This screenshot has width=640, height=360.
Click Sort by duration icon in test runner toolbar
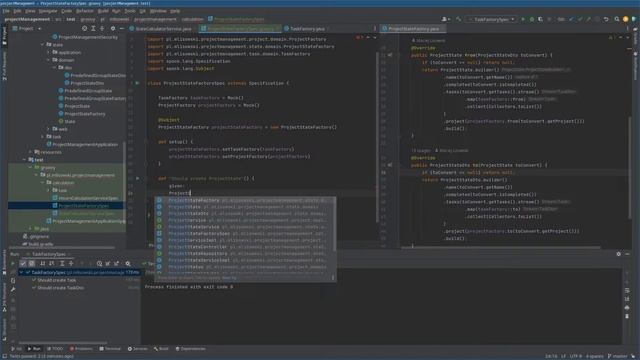click(52, 264)
